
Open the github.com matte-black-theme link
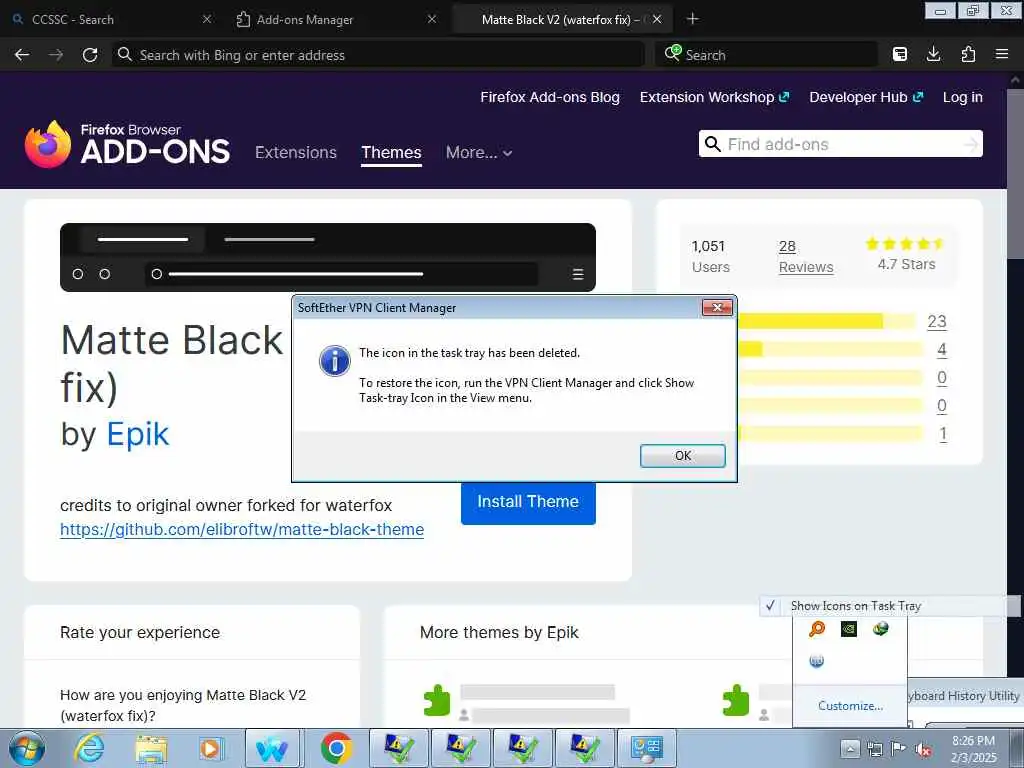point(242,529)
